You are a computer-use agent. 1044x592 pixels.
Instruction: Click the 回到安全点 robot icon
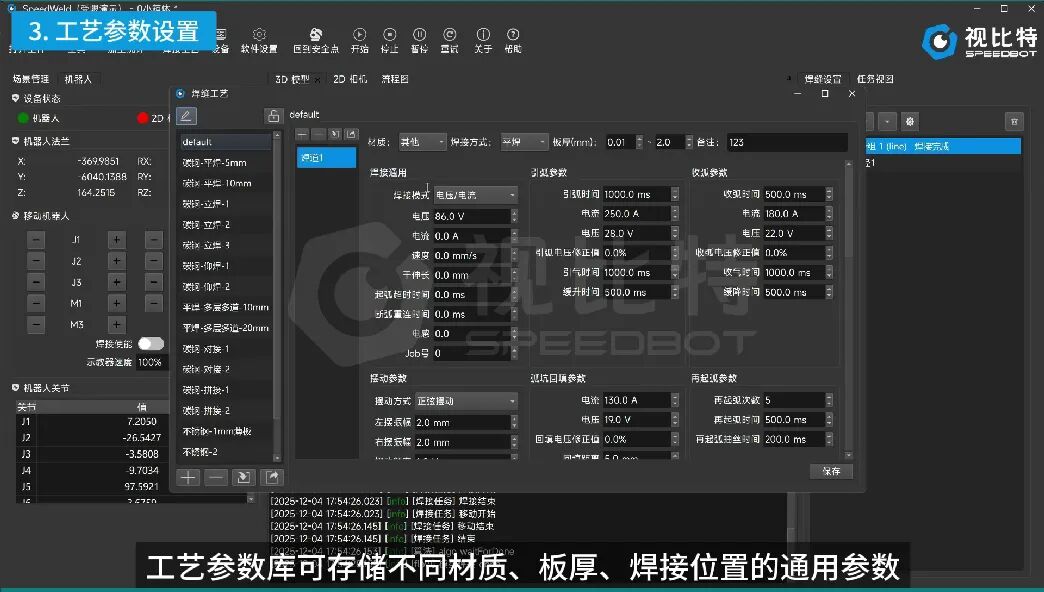(316, 41)
